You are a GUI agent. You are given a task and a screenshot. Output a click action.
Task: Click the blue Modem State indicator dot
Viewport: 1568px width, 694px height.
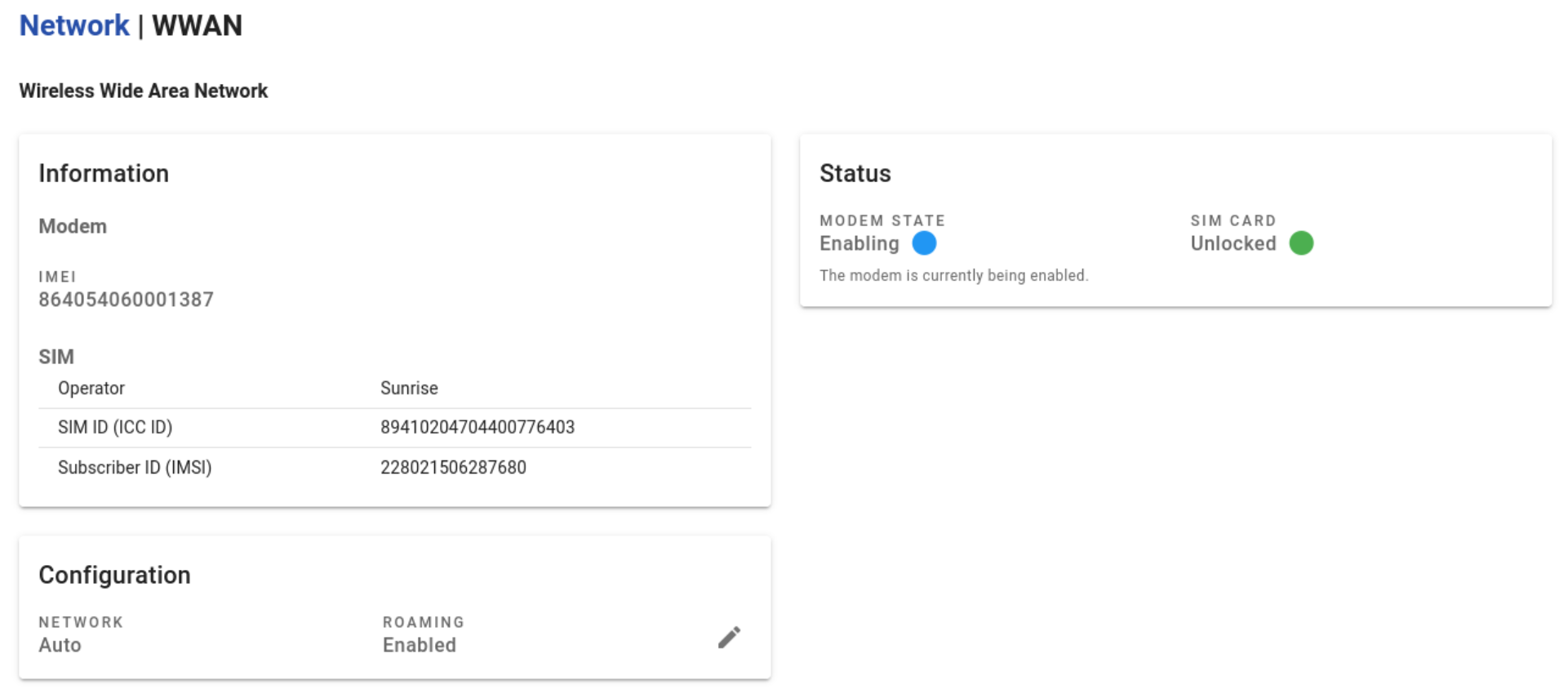pos(924,243)
